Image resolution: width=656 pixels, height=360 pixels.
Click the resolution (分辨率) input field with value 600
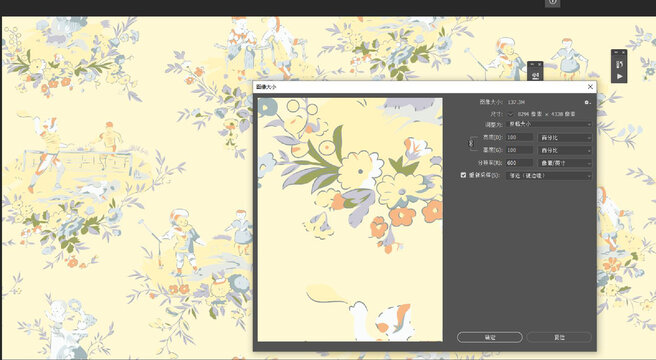[x=519, y=163]
